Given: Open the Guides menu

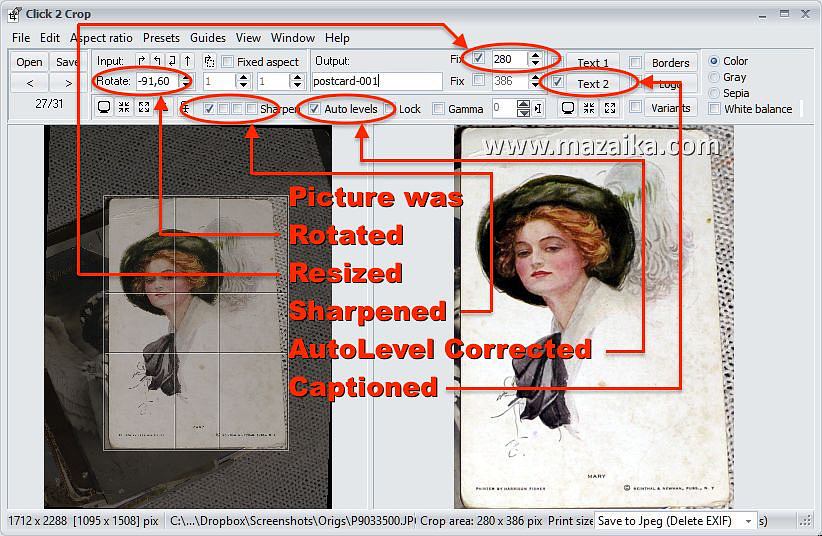Looking at the screenshot, I should tap(208, 38).
